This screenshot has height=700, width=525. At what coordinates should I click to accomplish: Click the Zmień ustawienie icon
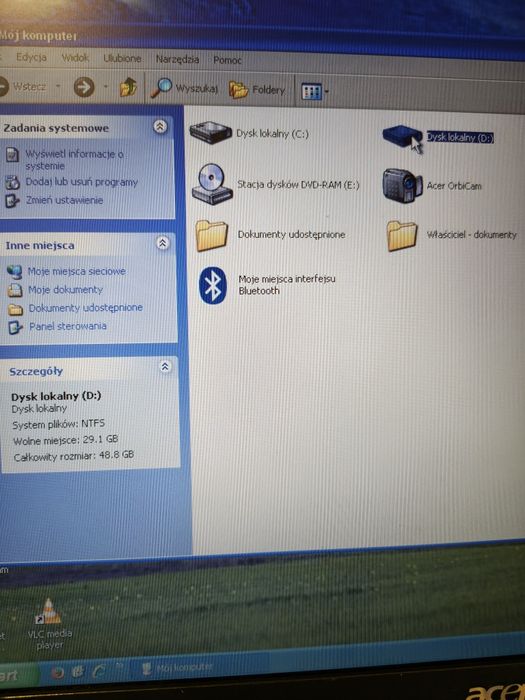[12, 201]
